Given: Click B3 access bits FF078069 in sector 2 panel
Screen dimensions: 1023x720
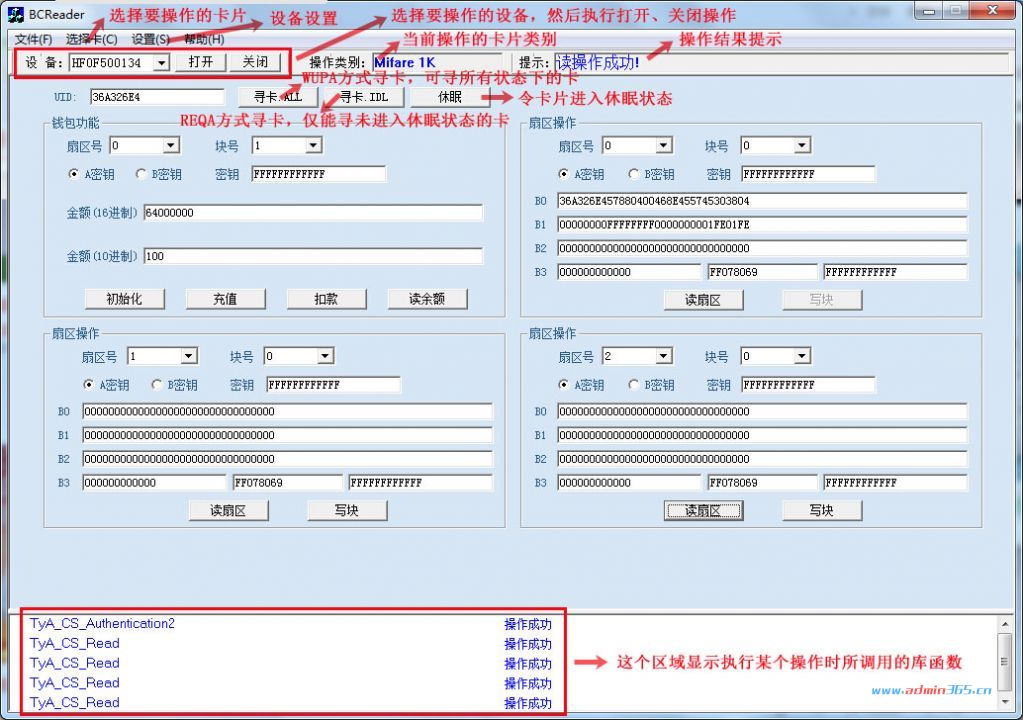Looking at the screenshot, I should [762, 483].
